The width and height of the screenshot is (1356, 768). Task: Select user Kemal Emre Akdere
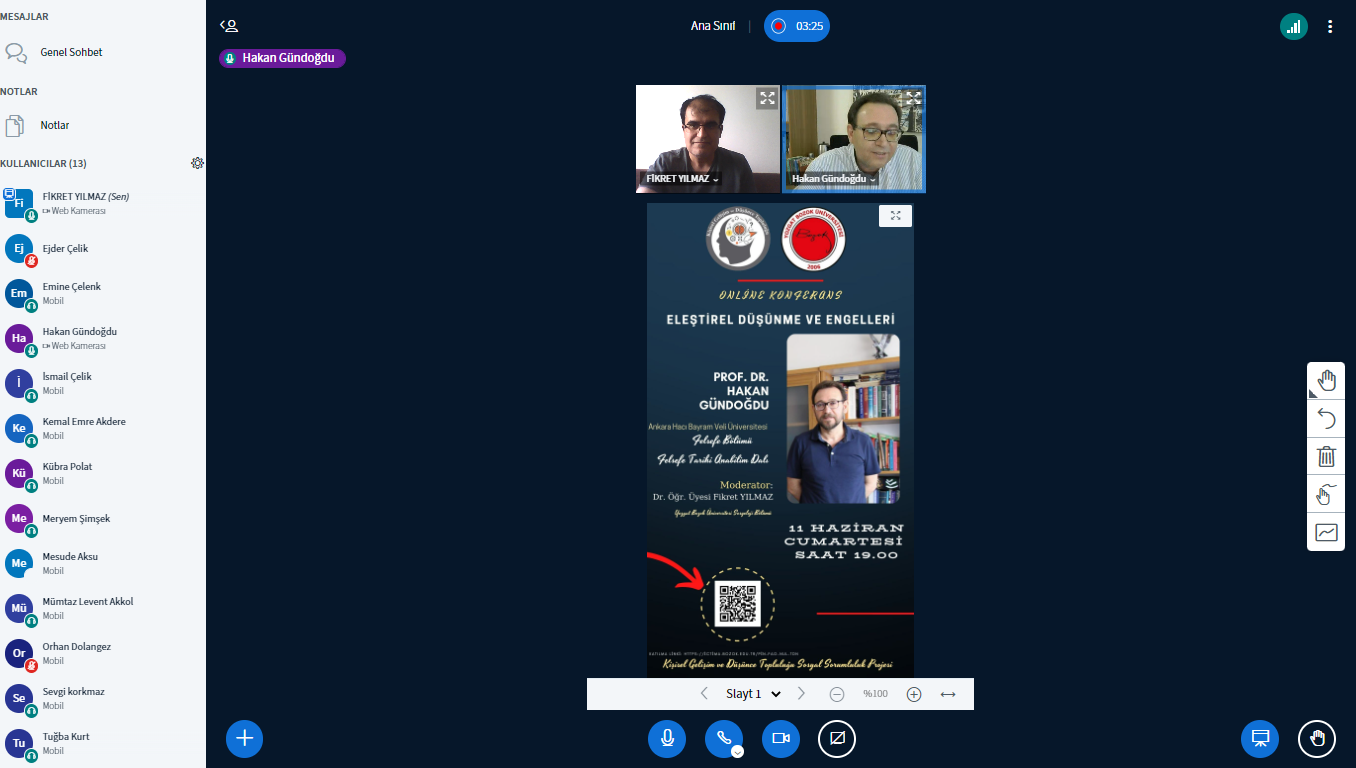pyautogui.click(x=103, y=428)
